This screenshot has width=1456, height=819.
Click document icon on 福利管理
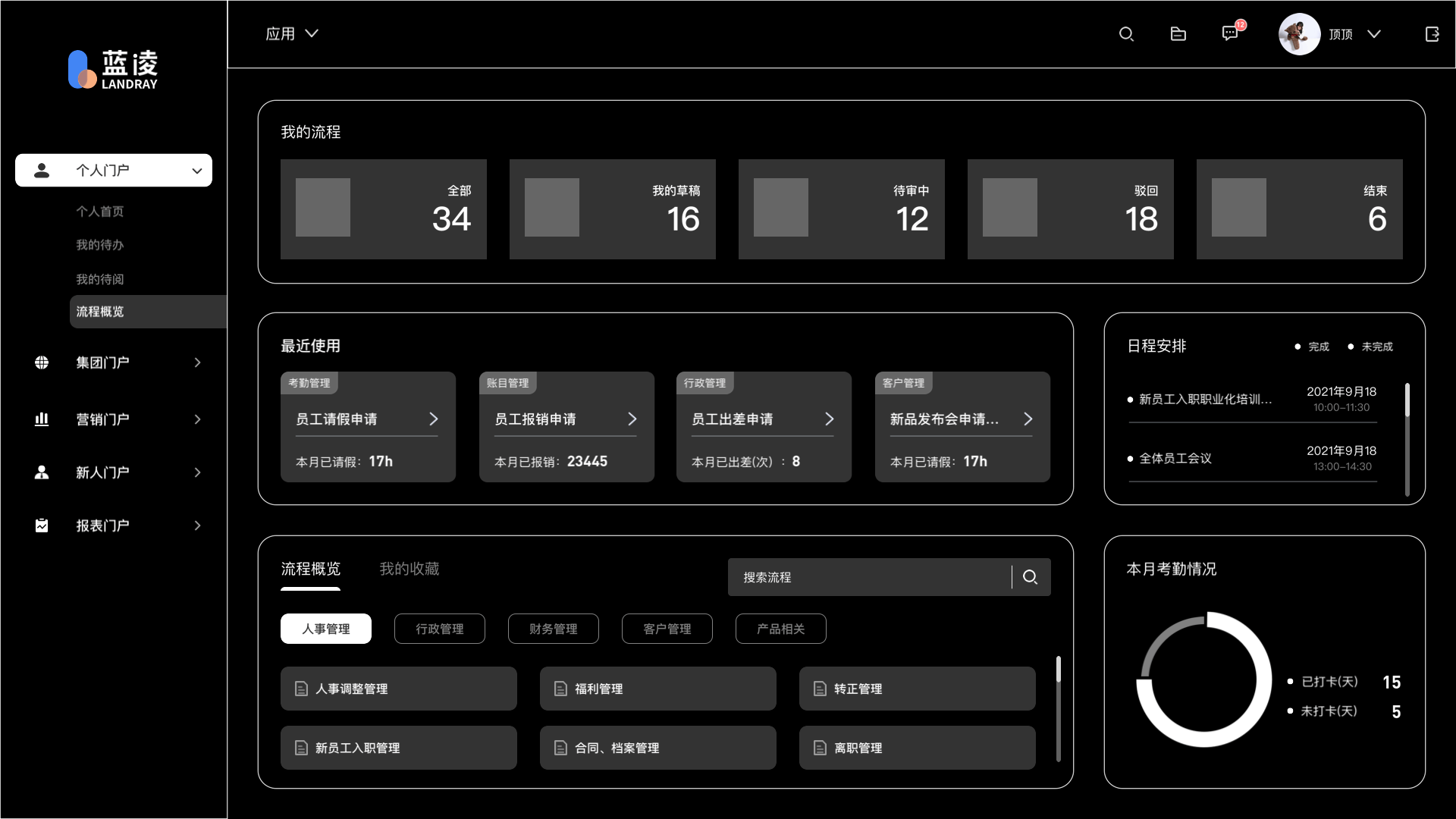coord(560,689)
